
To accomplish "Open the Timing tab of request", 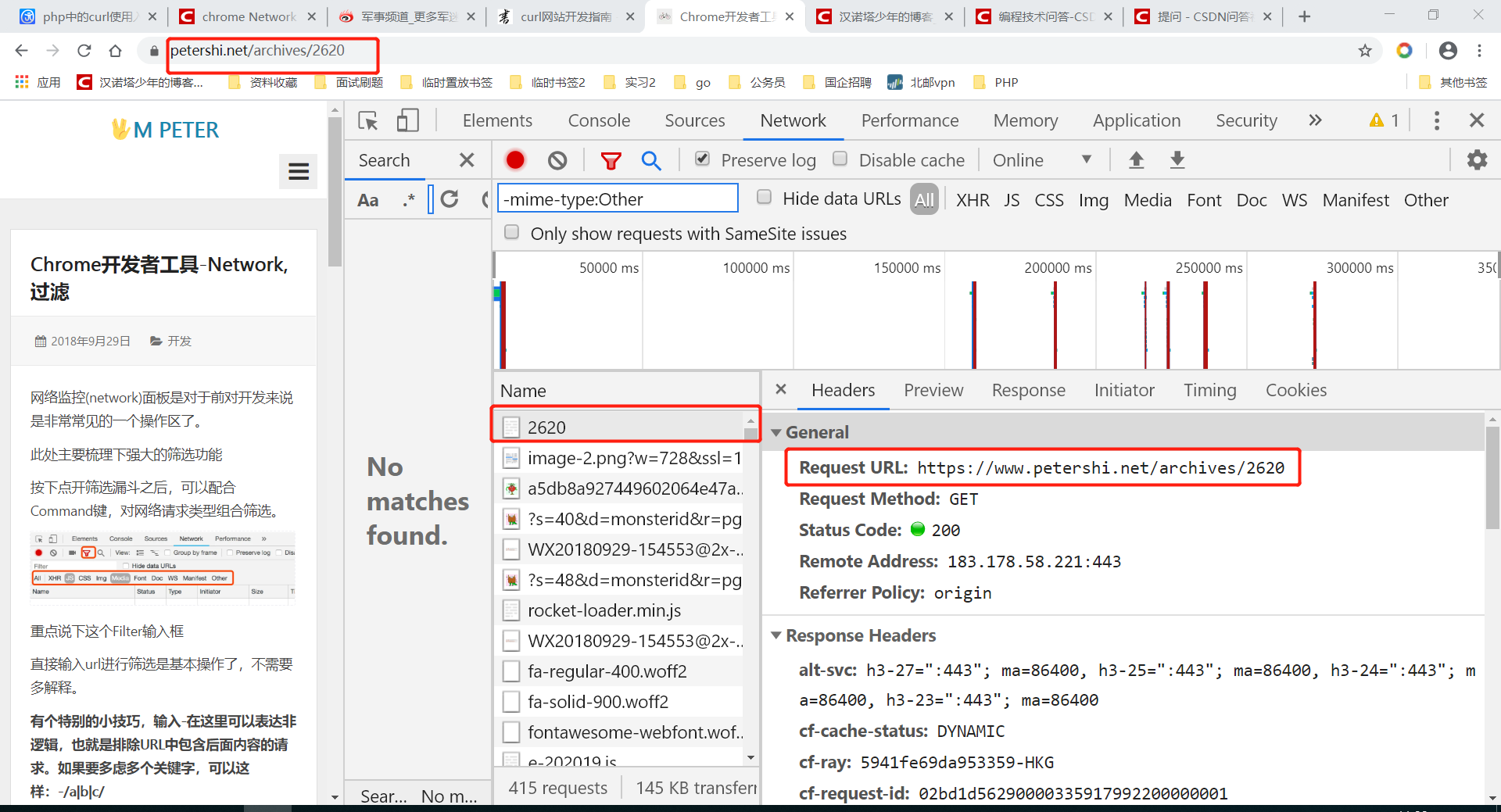I will pyautogui.click(x=1210, y=390).
